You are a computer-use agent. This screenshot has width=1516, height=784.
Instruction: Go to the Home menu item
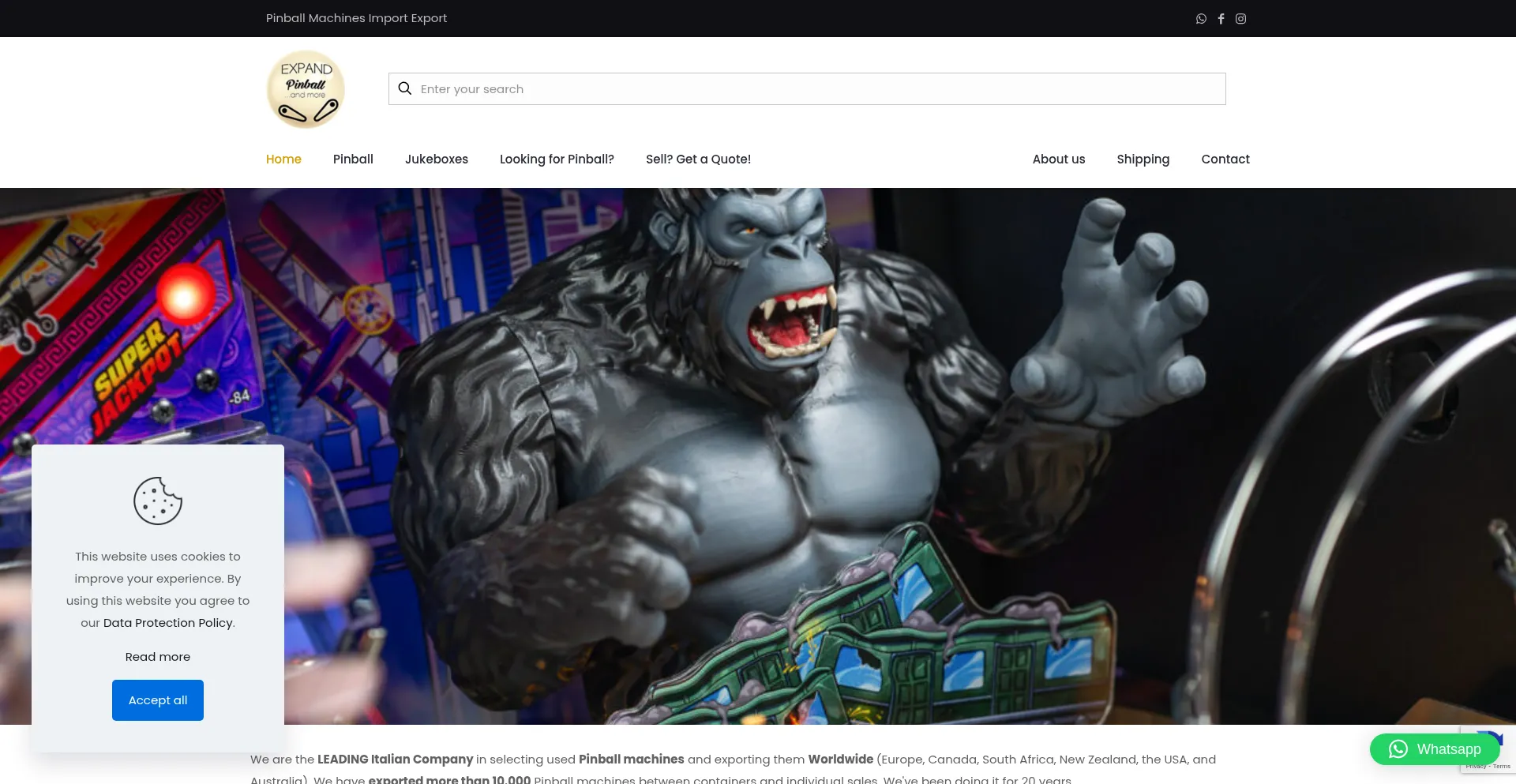[x=283, y=159]
